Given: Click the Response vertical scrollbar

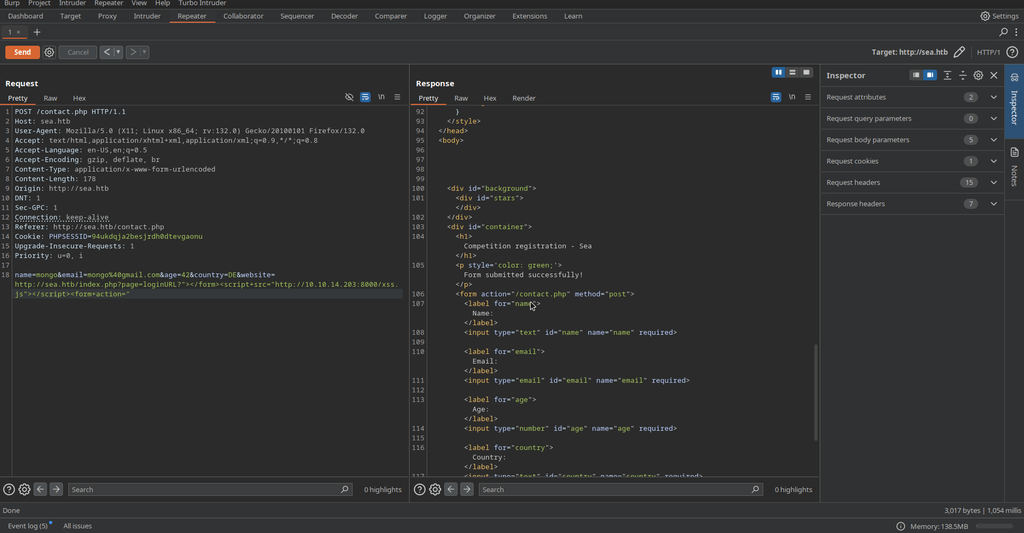Looking at the screenshot, I should pos(816,390).
